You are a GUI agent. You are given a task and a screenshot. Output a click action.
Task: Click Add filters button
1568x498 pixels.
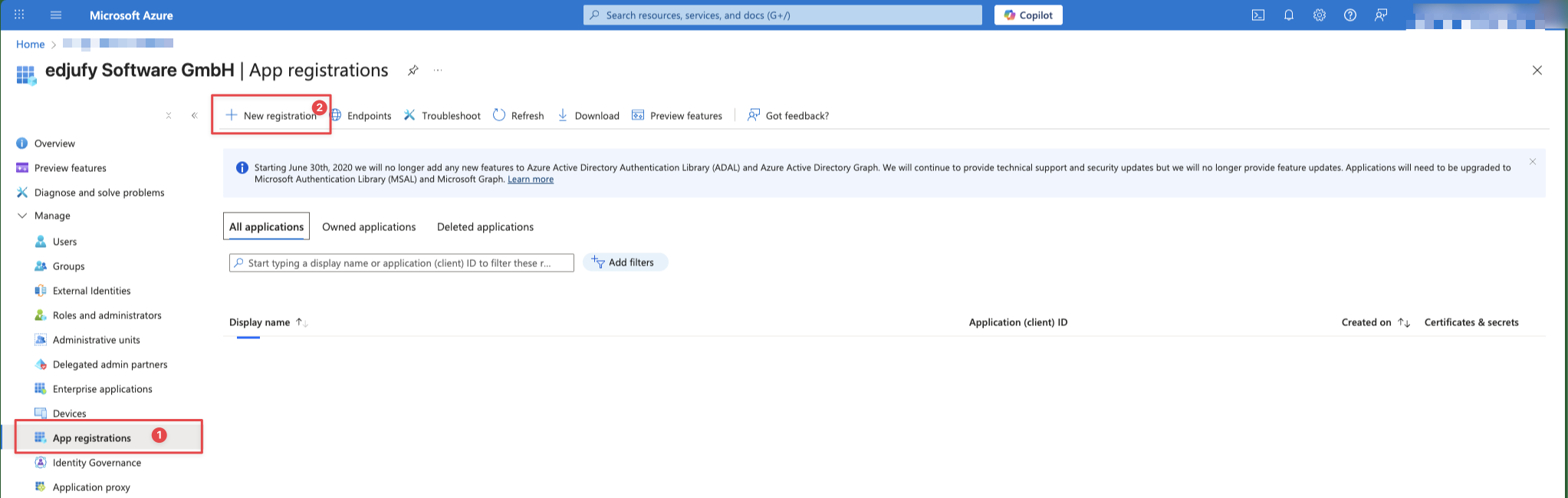625,262
